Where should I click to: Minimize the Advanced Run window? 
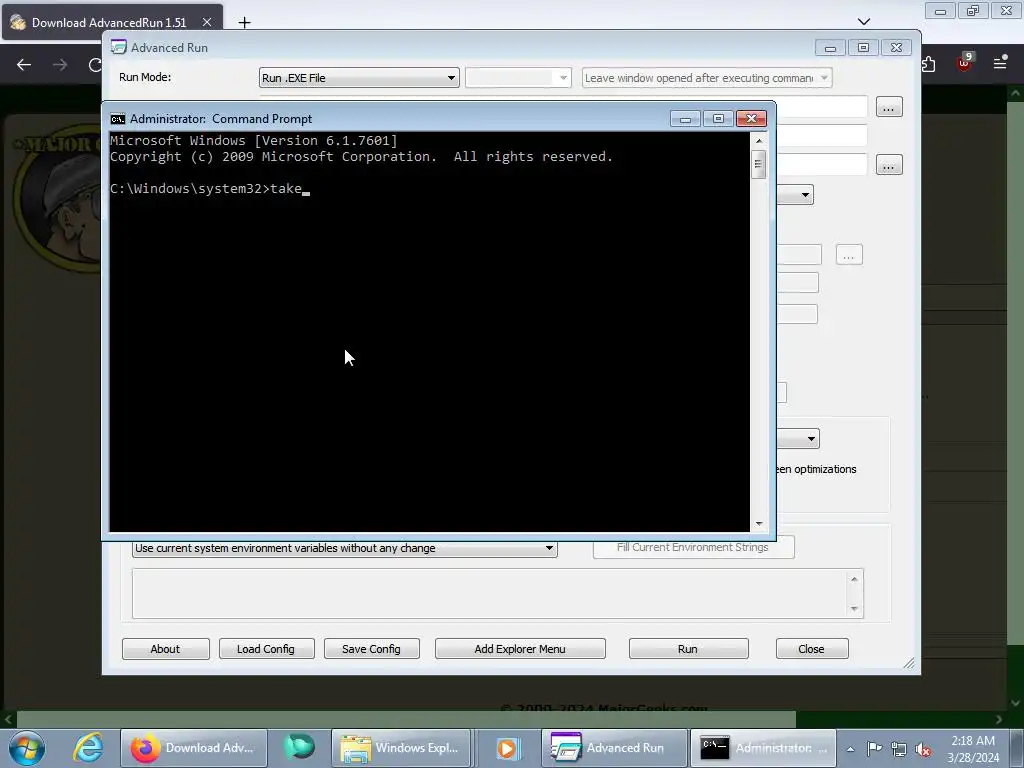[x=830, y=48]
